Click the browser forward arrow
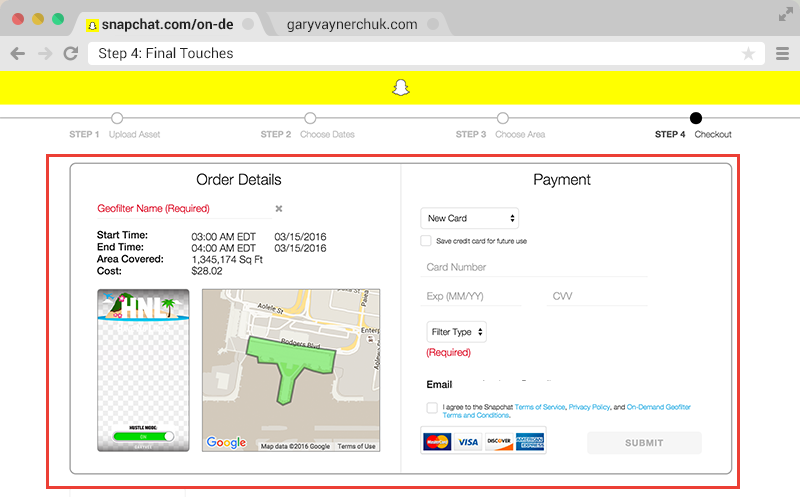Image resolution: width=800 pixels, height=497 pixels. (45, 54)
